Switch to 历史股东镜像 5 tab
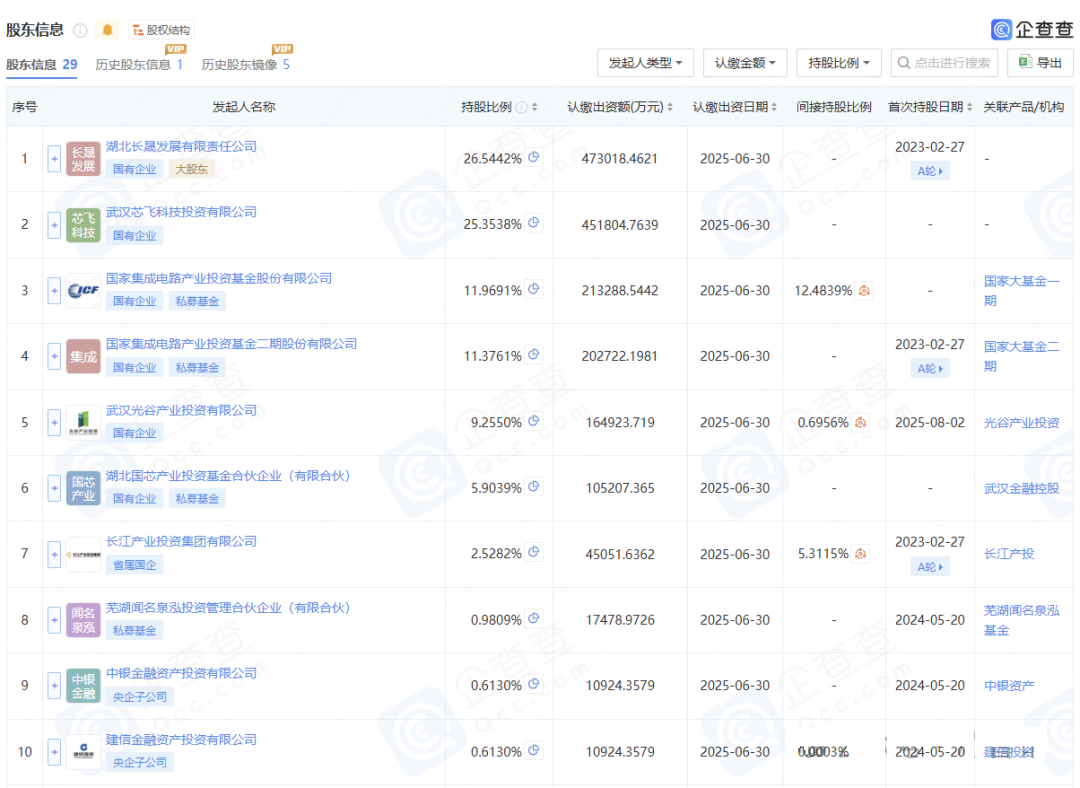This screenshot has height=788, width=1080. (x=246, y=64)
